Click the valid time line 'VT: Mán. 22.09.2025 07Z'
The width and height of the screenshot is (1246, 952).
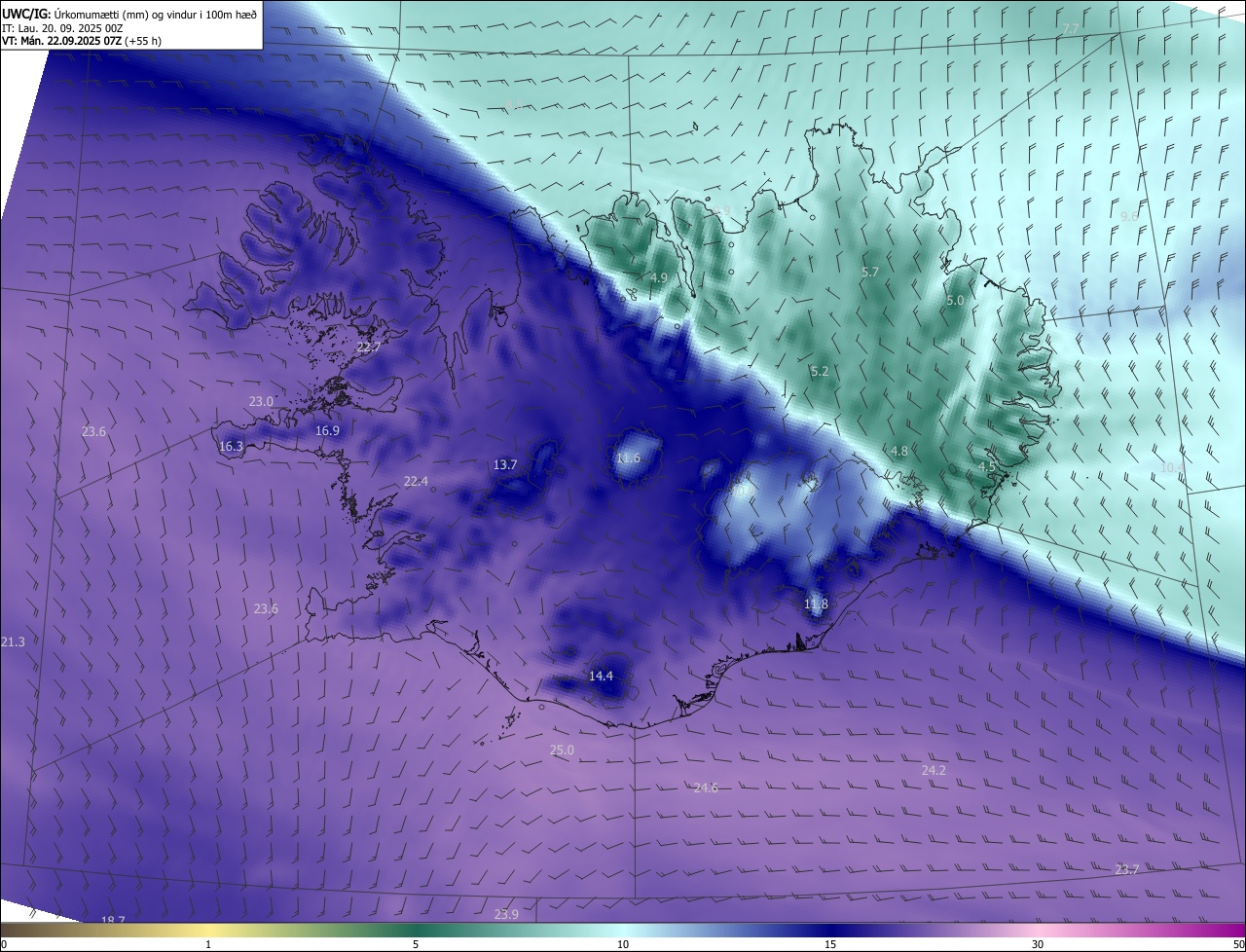click(x=61, y=41)
